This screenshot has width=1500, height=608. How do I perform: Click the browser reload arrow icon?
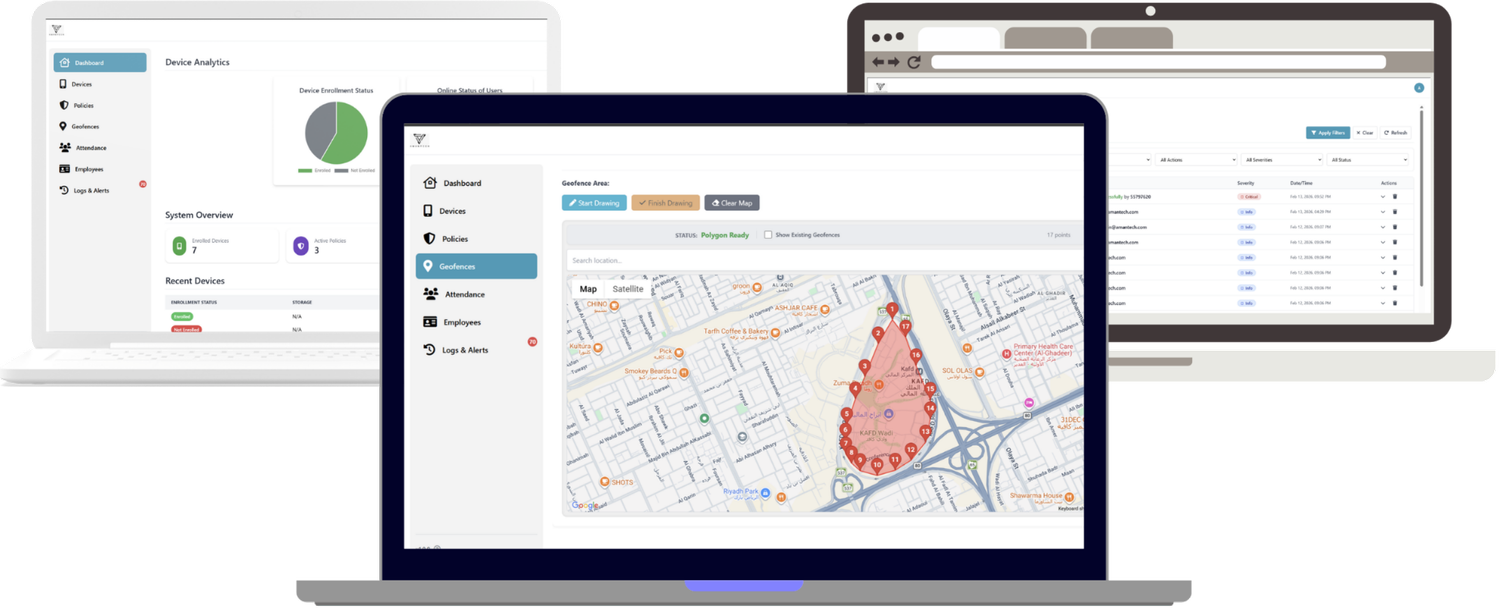point(914,62)
